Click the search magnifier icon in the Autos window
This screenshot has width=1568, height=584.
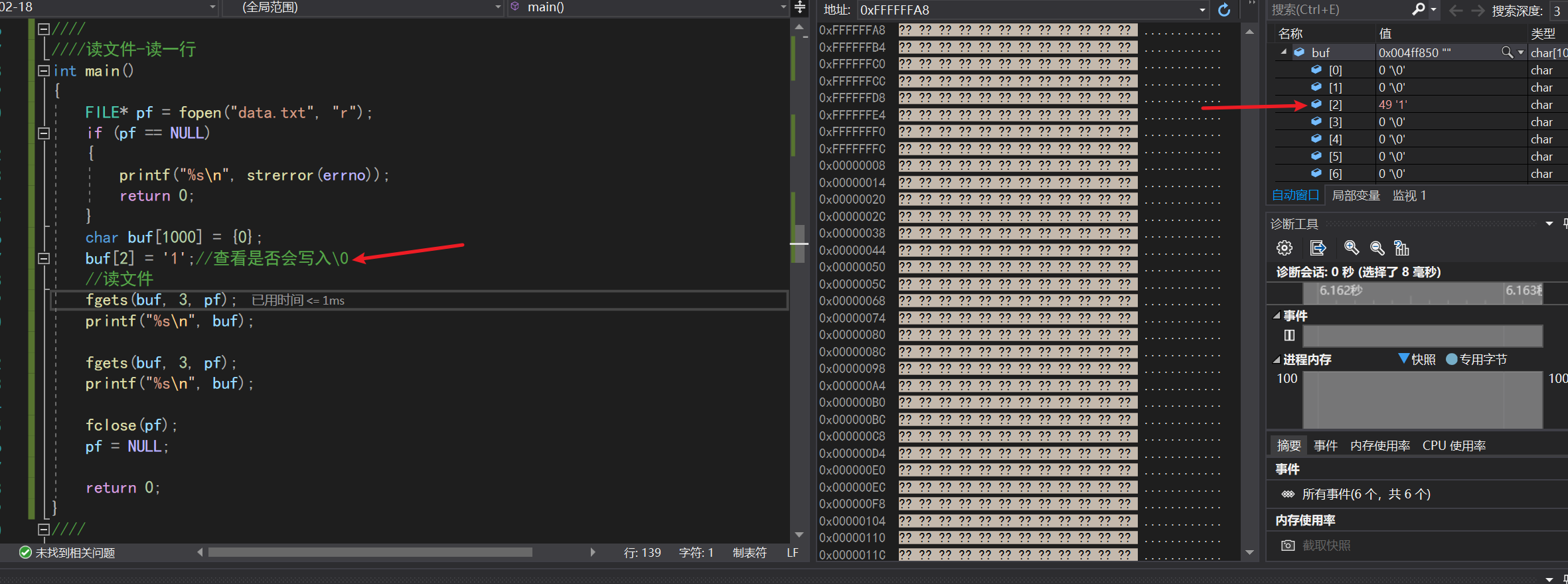click(x=1419, y=9)
